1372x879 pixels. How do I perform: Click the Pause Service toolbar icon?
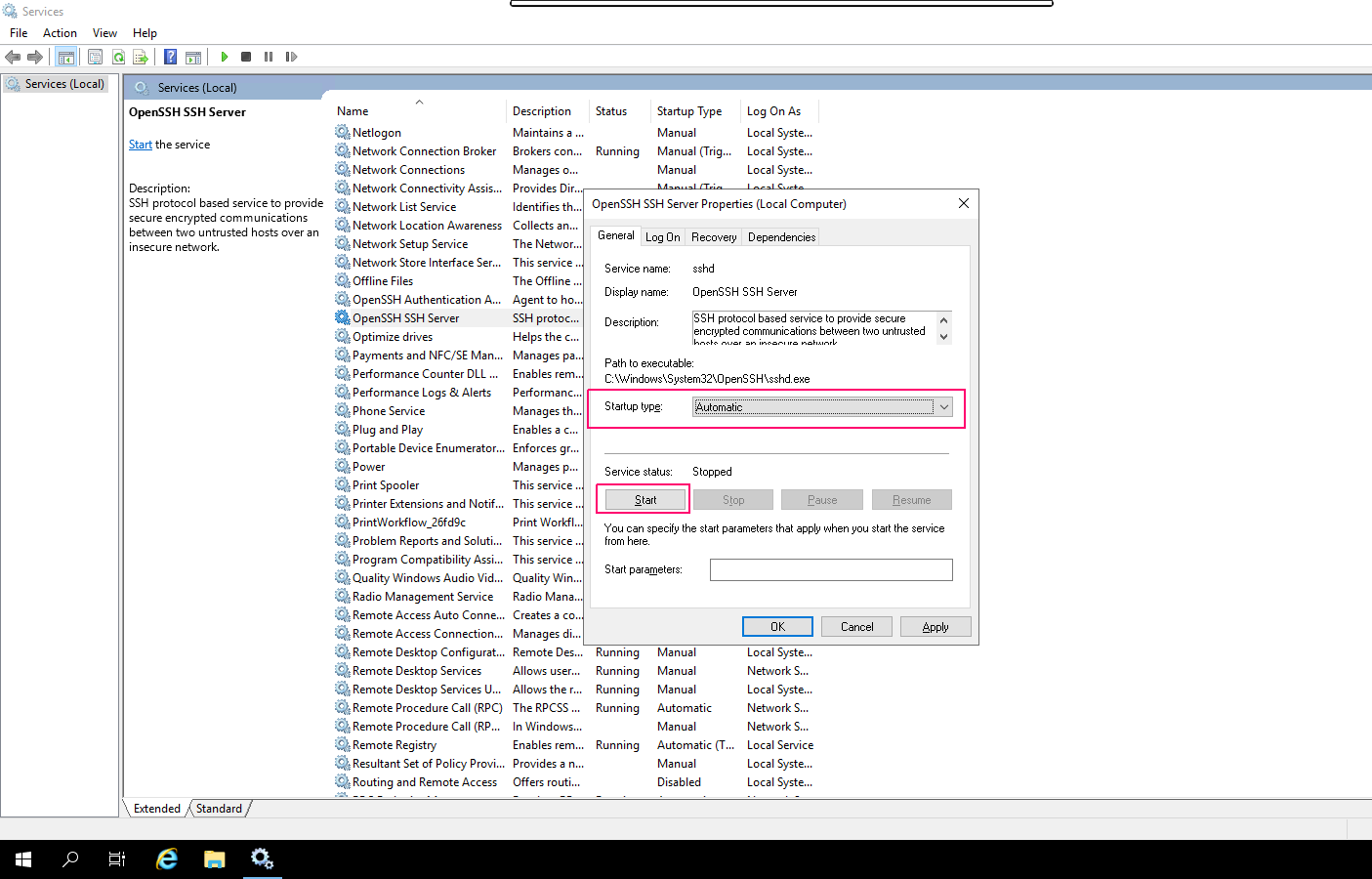point(269,57)
